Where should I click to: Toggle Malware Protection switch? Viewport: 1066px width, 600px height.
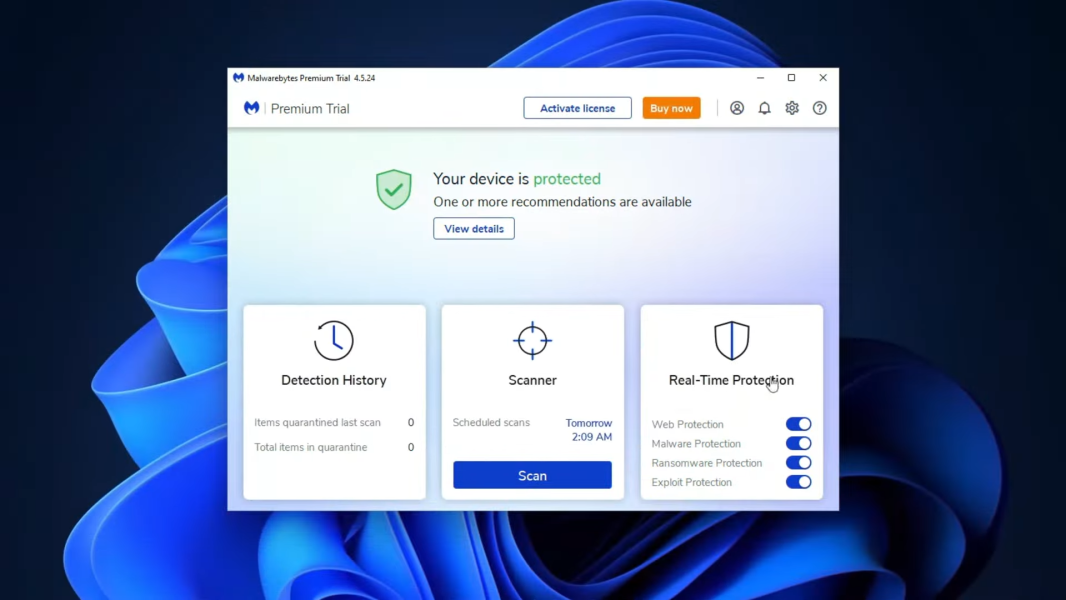tap(798, 443)
